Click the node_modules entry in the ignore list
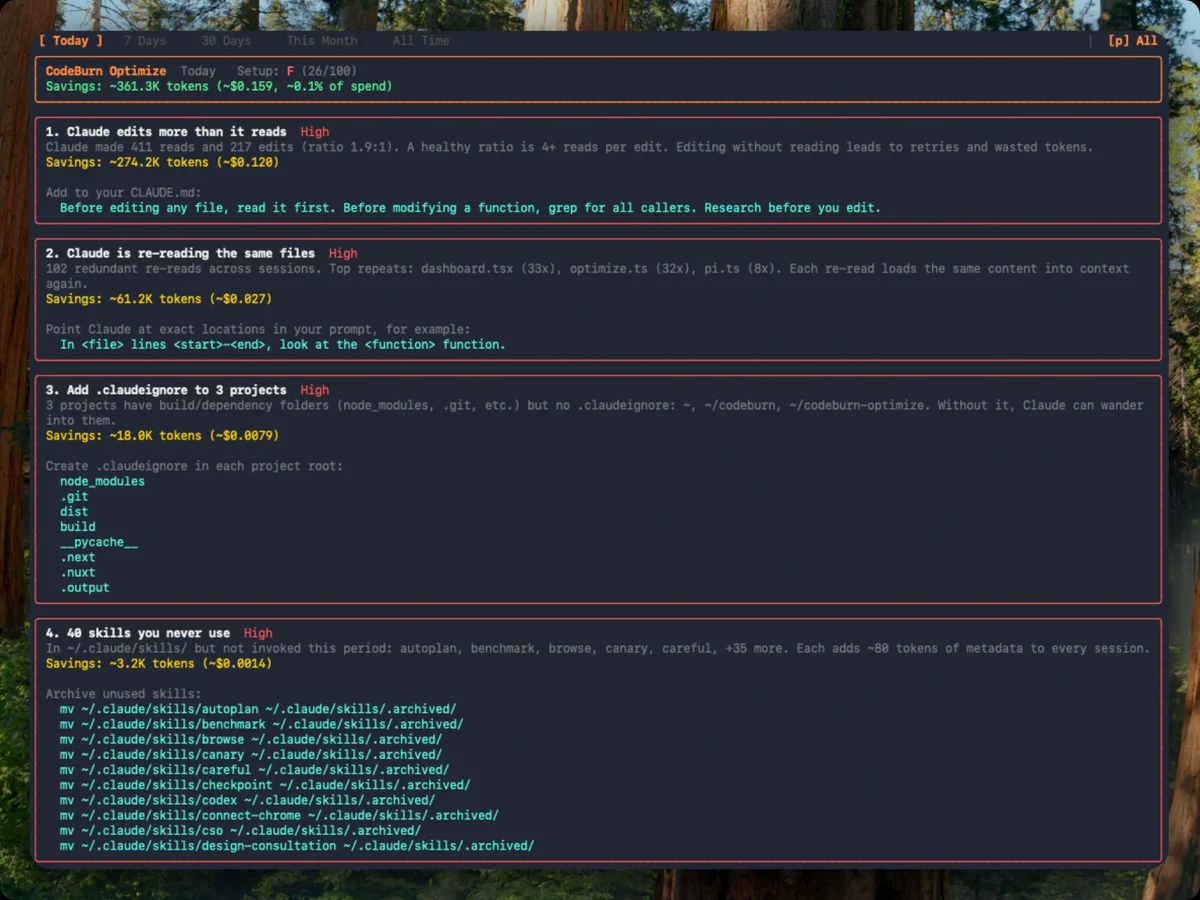The image size is (1200, 900). 101,481
